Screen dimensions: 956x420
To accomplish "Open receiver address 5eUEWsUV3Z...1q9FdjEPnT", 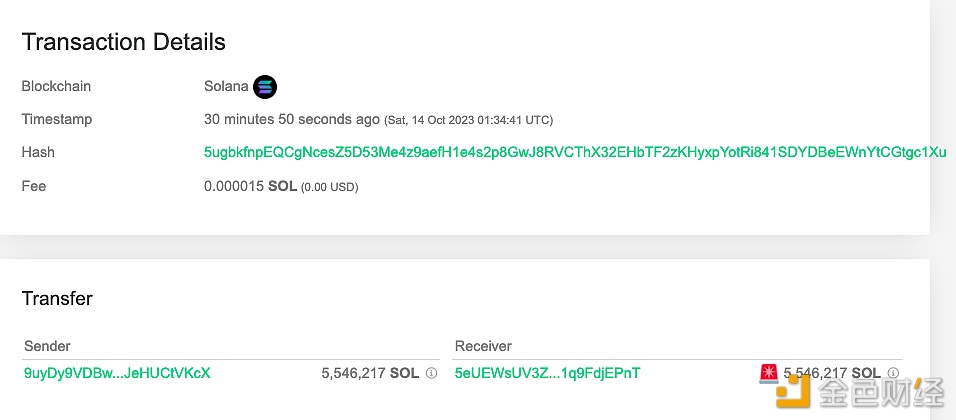I will [x=548, y=373].
